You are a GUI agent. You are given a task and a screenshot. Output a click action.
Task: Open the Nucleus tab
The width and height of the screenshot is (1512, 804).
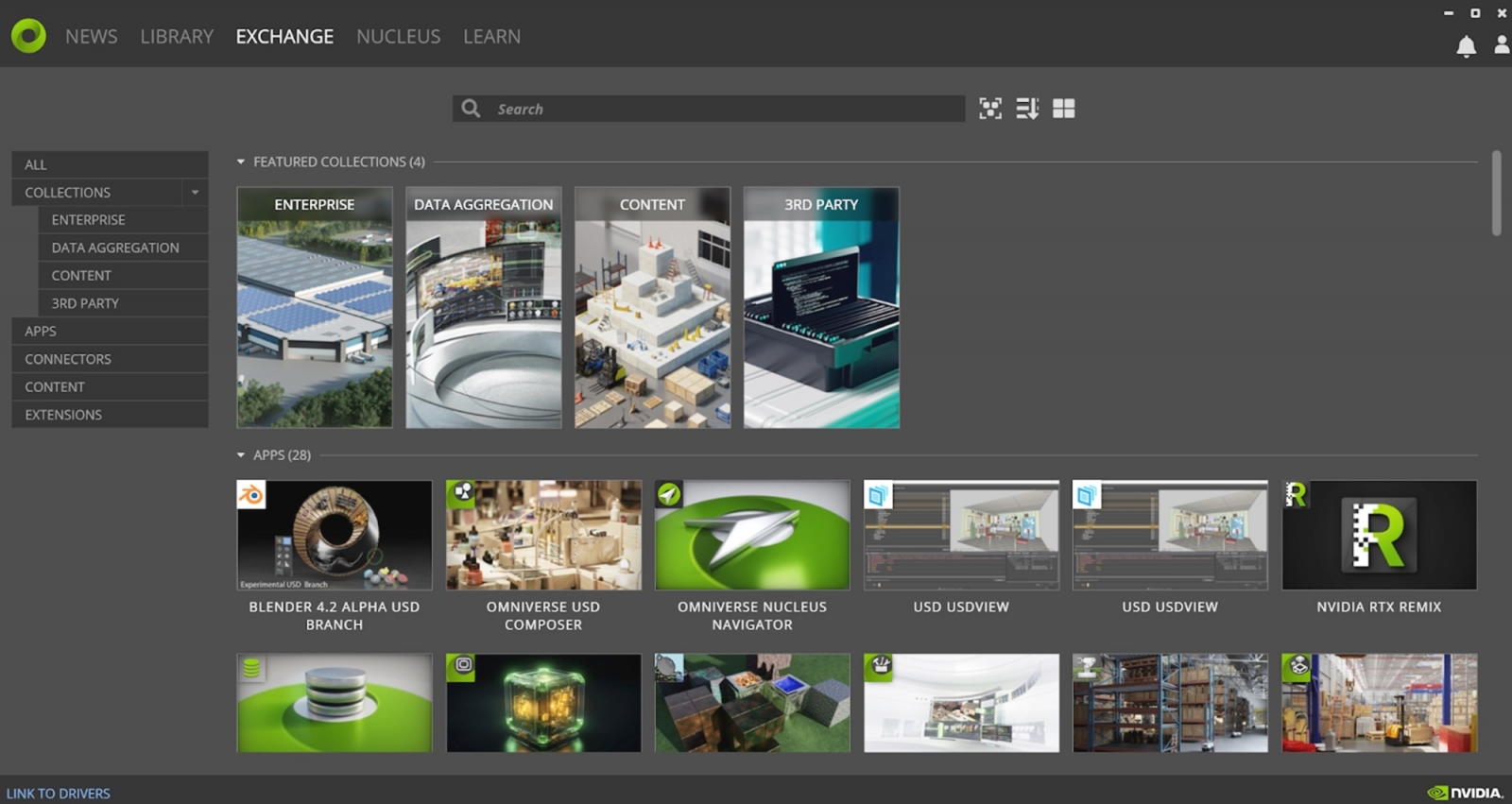coord(398,37)
